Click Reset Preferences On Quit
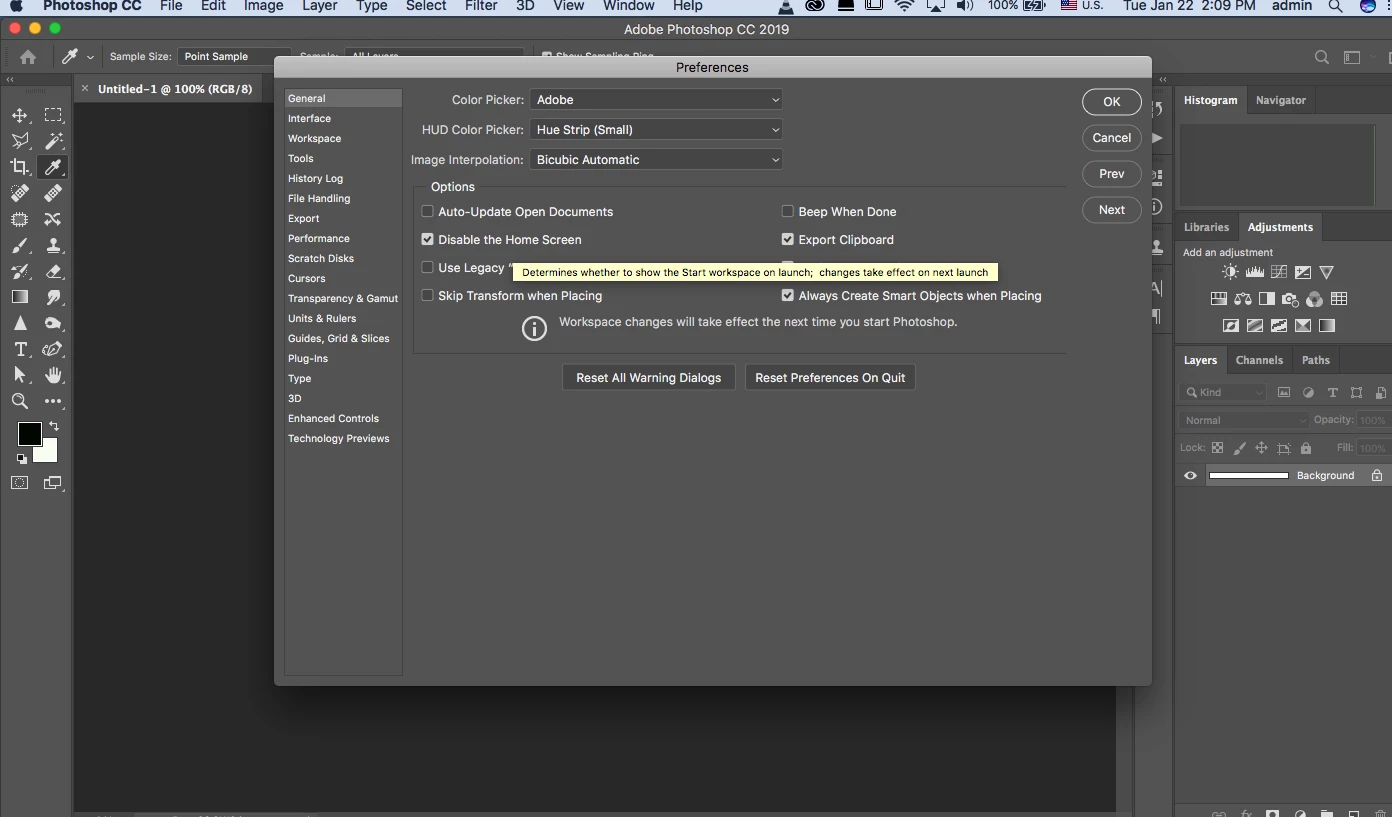The image size is (1392, 817). point(830,378)
